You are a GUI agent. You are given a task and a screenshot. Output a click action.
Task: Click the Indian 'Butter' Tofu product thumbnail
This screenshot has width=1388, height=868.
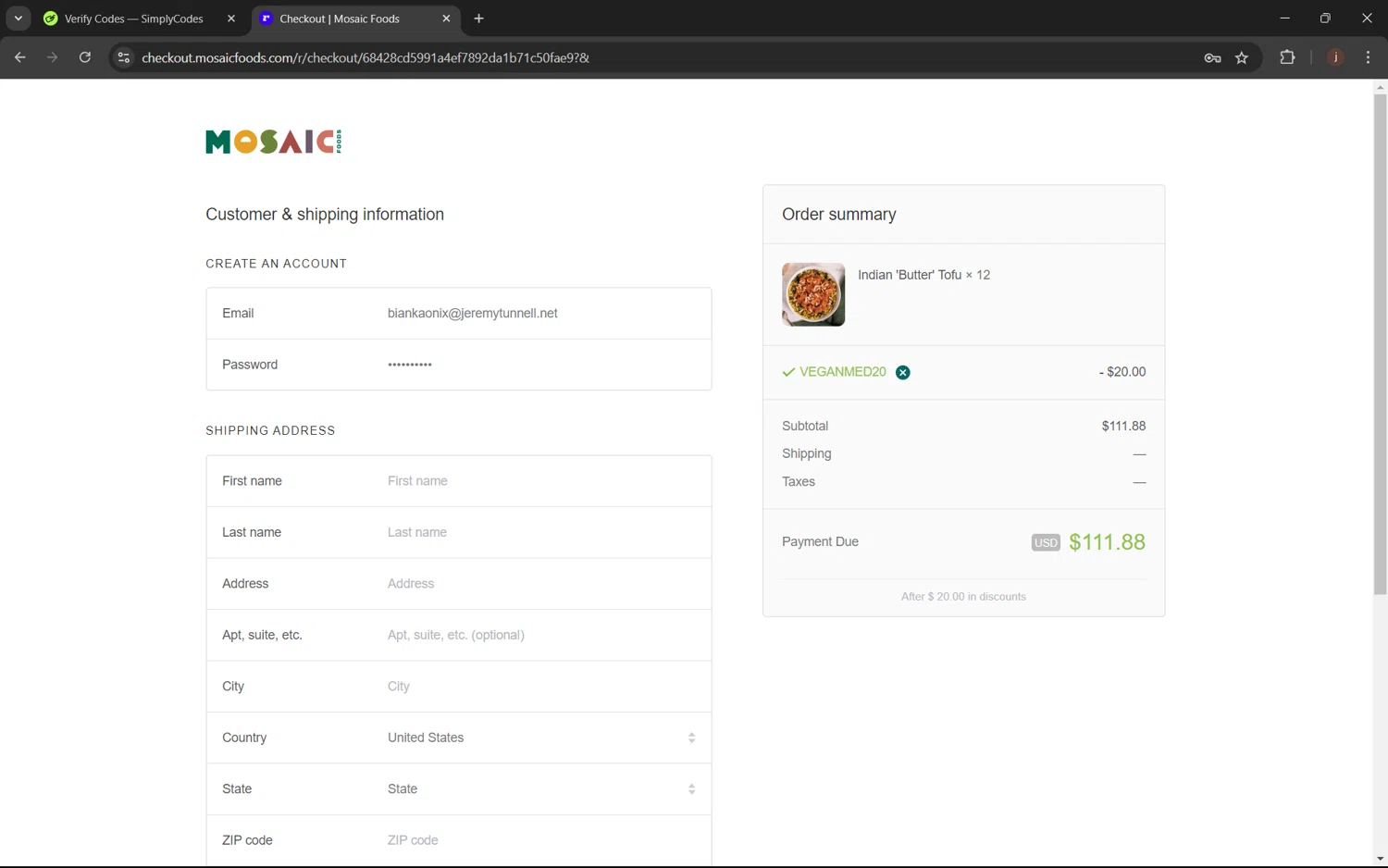pyautogui.click(x=813, y=294)
